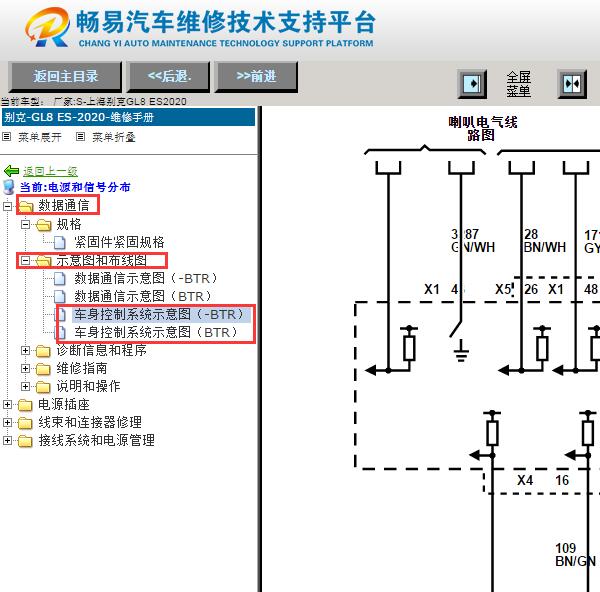Screen dimensions: 600x592
Task: Click the ground symbol in wiring diagram
Action: 461,351
